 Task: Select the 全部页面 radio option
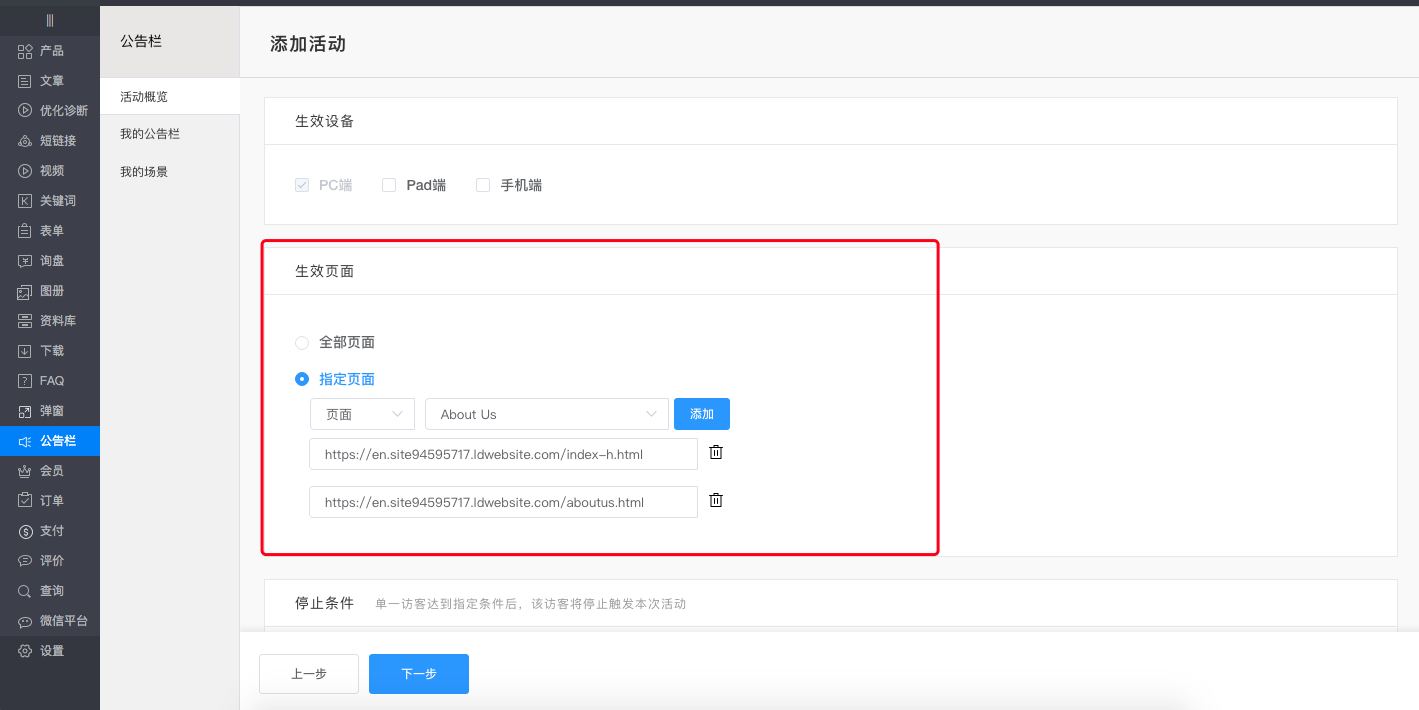coord(301,342)
